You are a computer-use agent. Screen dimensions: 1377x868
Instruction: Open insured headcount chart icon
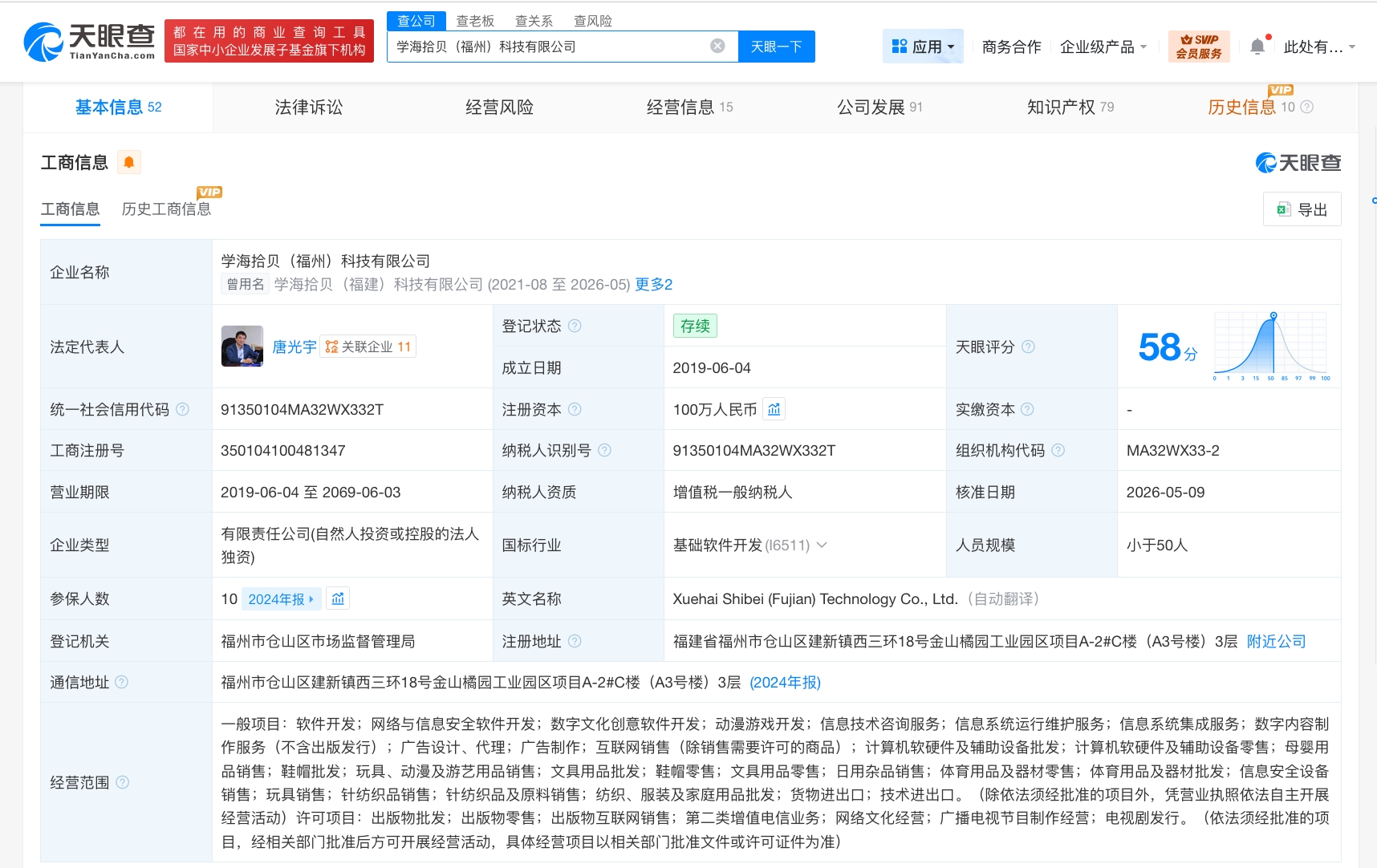pyautogui.click(x=338, y=598)
